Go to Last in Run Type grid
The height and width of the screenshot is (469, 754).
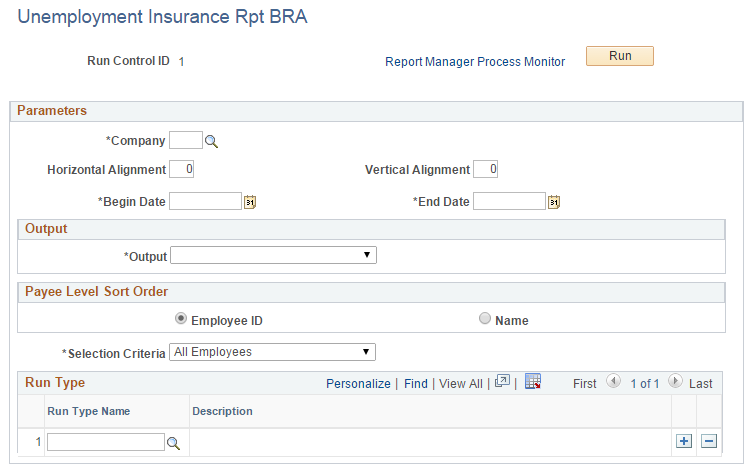point(701,384)
